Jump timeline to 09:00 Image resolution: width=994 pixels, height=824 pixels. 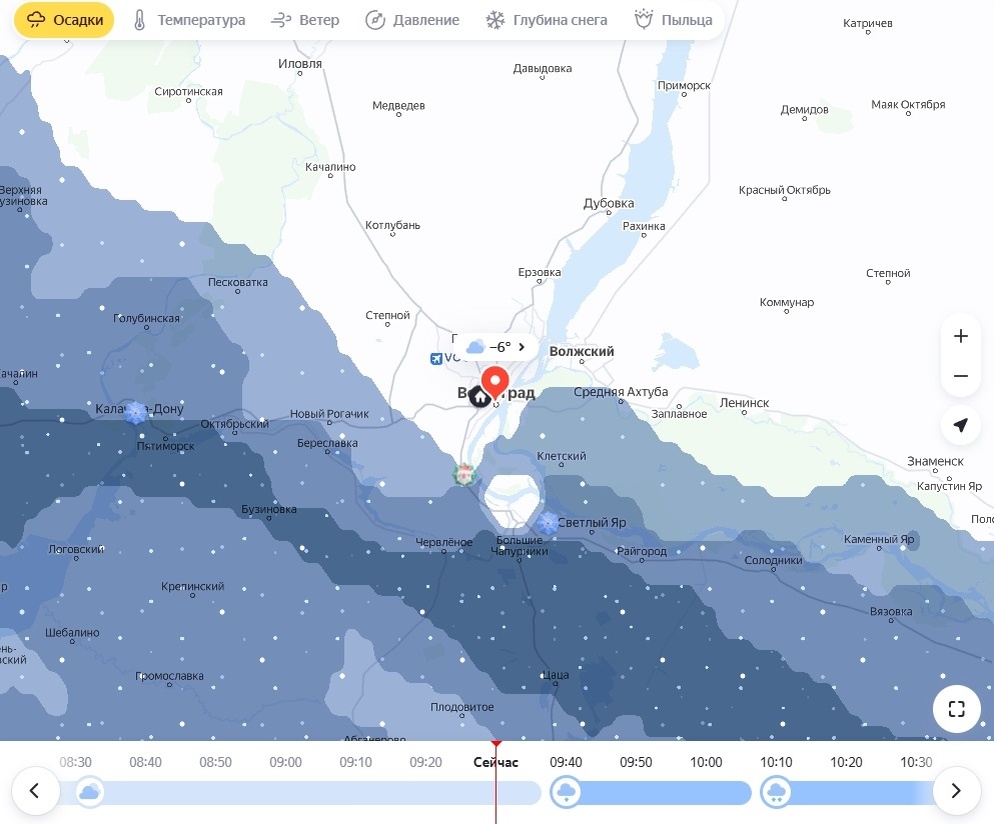[x=285, y=762]
